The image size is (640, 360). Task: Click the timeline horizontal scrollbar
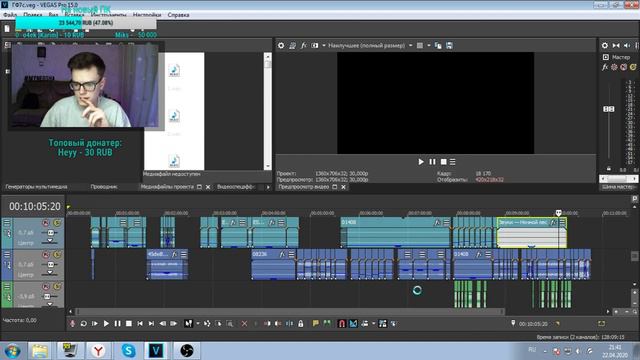pyautogui.click(x=290, y=311)
